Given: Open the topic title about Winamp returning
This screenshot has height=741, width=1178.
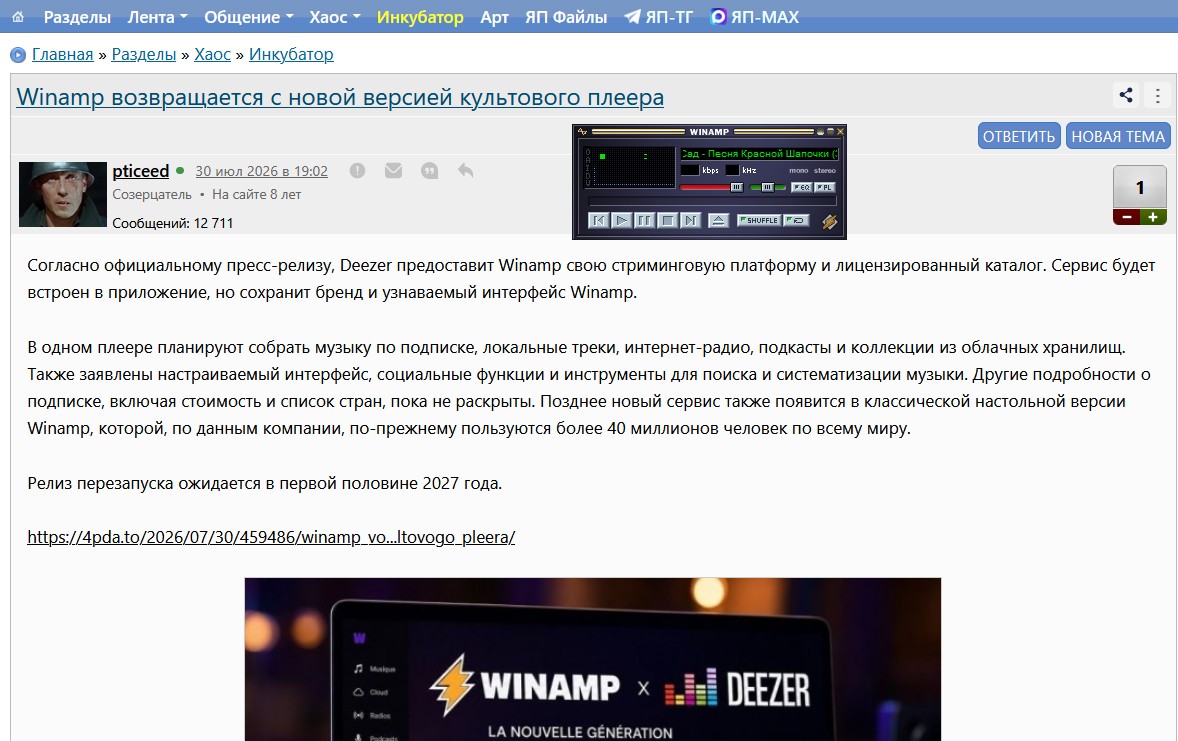Looking at the screenshot, I should click(x=340, y=97).
